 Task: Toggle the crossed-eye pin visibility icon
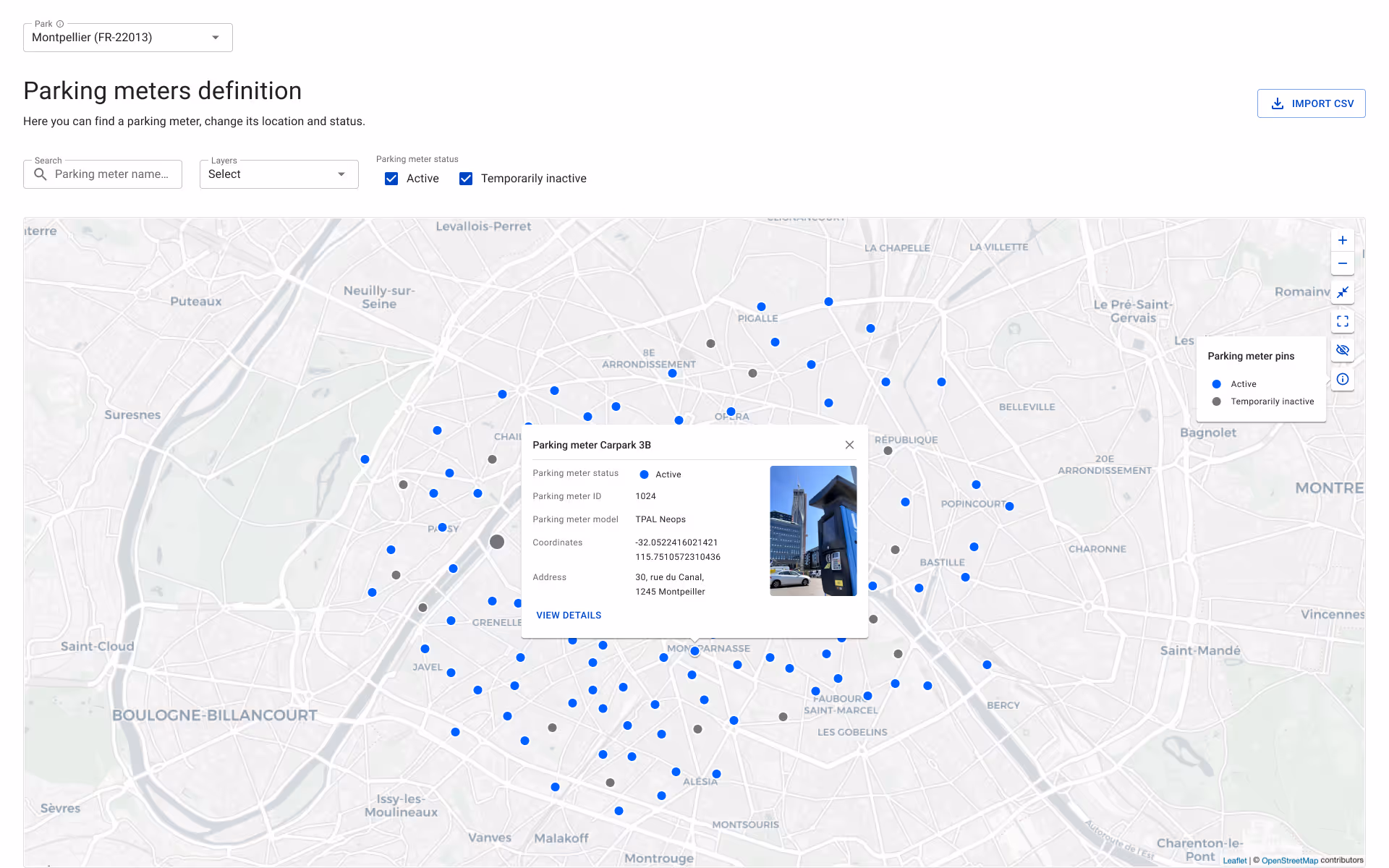[x=1342, y=350]
